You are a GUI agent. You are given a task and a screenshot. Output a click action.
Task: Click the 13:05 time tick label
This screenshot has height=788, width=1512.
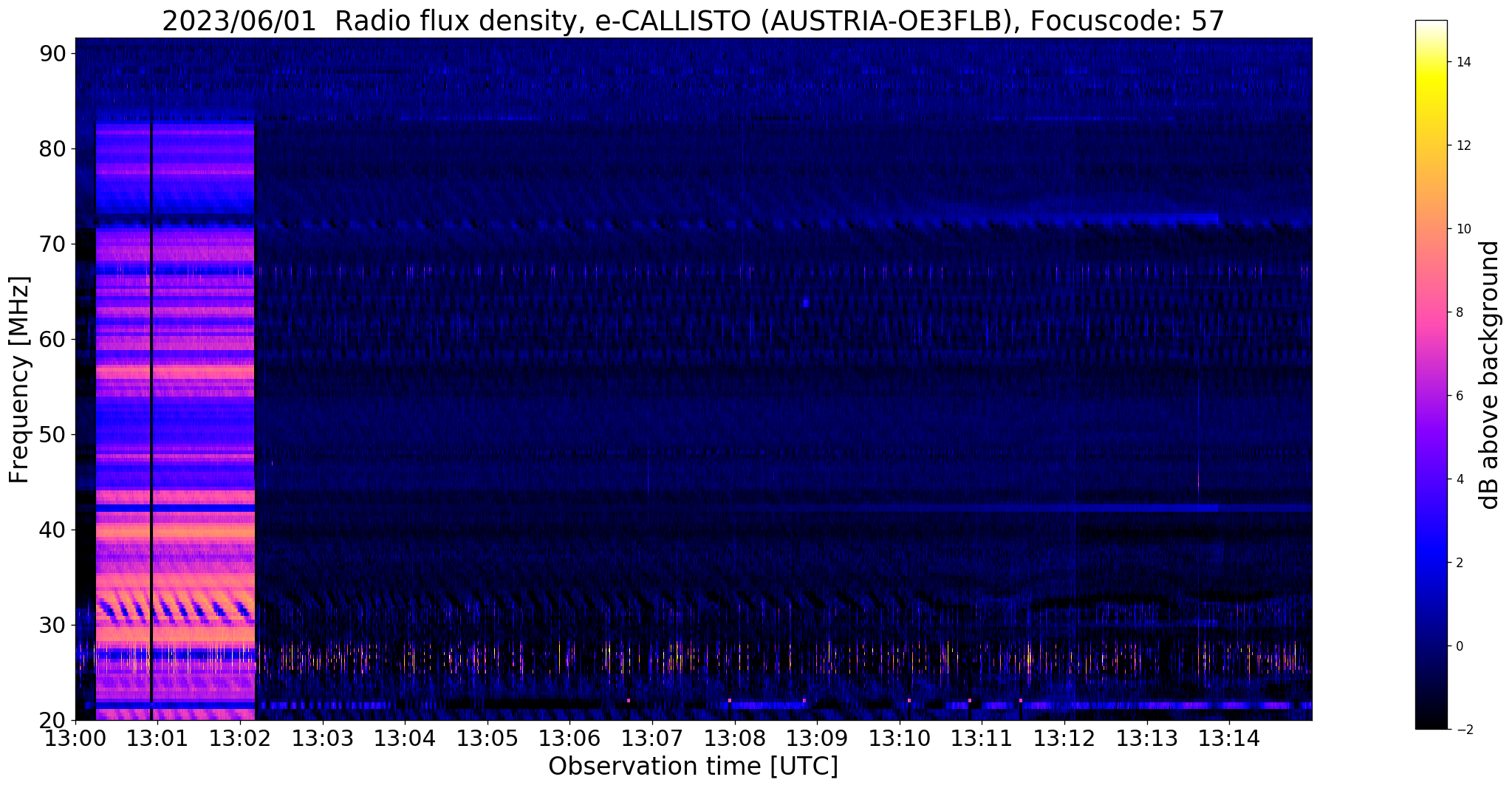tap(488, 739)
